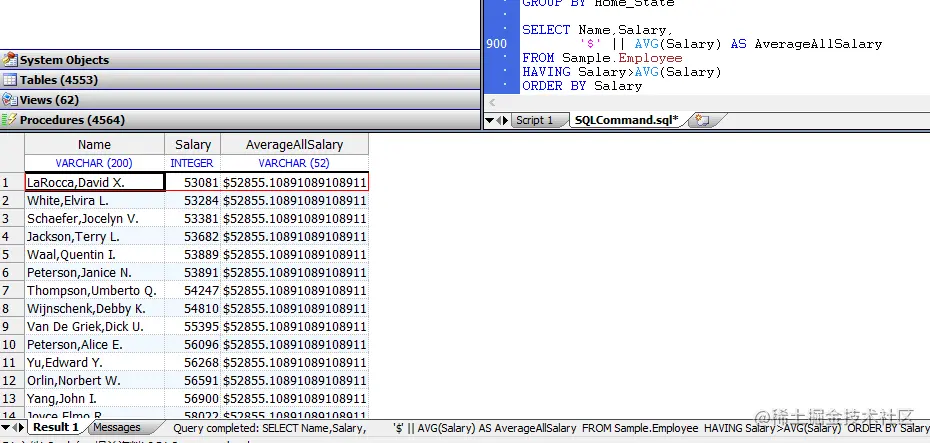This screenshot has width=930, height=443.
Task: Click the VARCHAR (200) type label
Action: (x=94, y=163)
